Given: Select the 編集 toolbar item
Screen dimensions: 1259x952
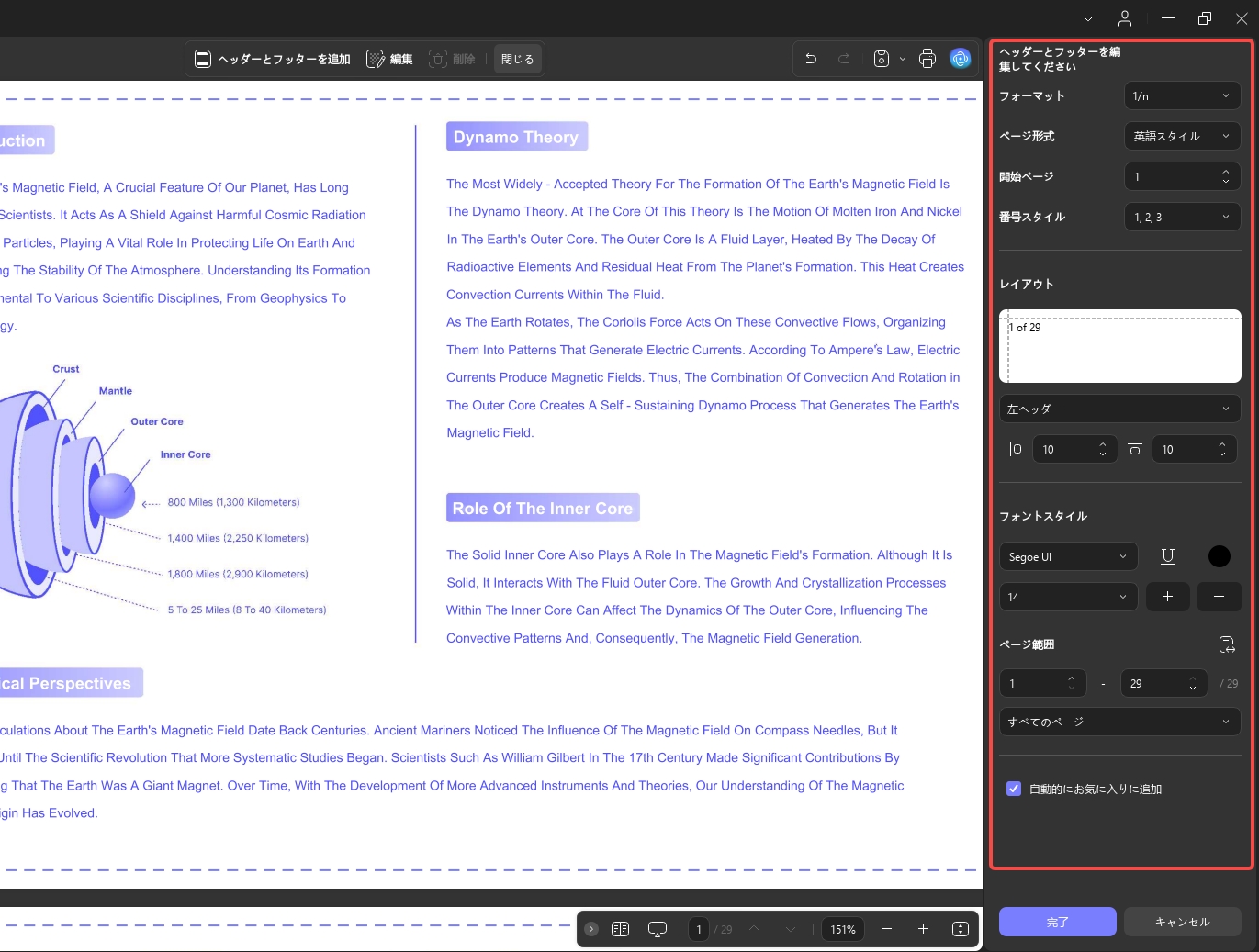Looking at the screenshot, I should click(390, 59).
